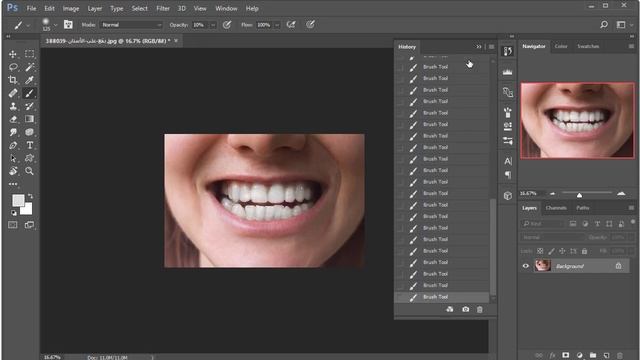Open the File menu
640x360 pixels.
coord(31,8)
